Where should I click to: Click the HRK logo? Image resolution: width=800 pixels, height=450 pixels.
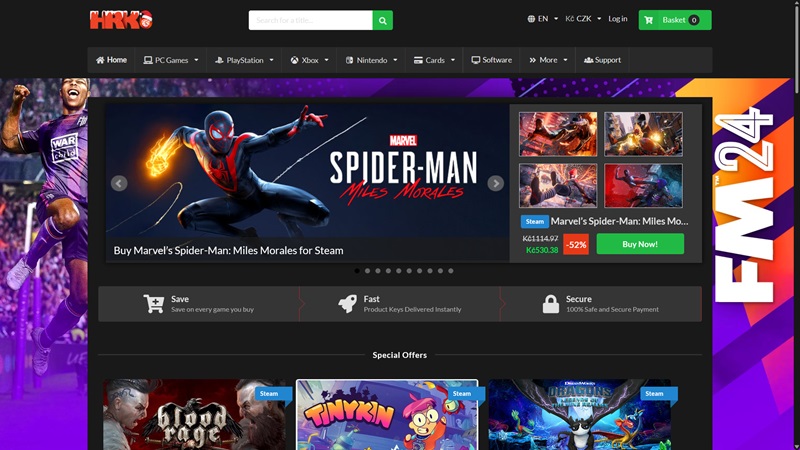pos(121,20)
